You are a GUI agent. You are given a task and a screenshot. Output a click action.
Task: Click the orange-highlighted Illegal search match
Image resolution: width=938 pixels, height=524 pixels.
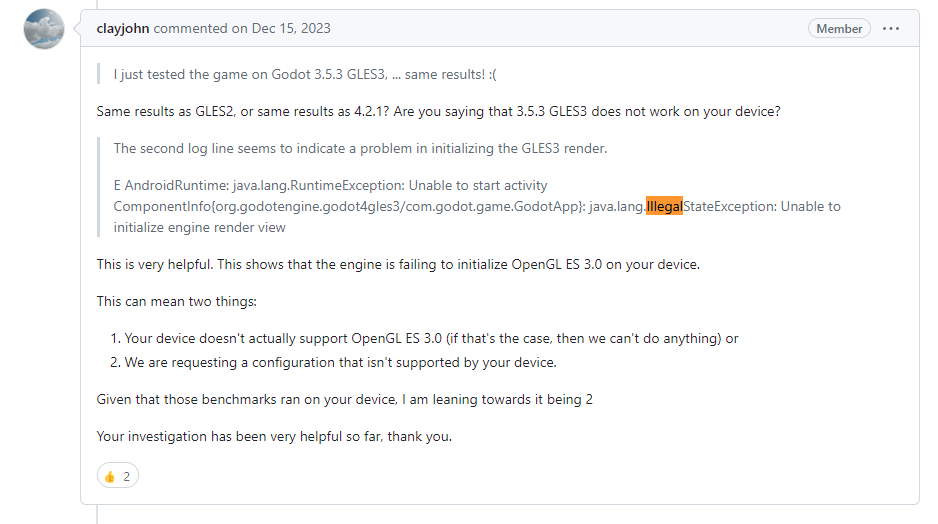point(664,206)
